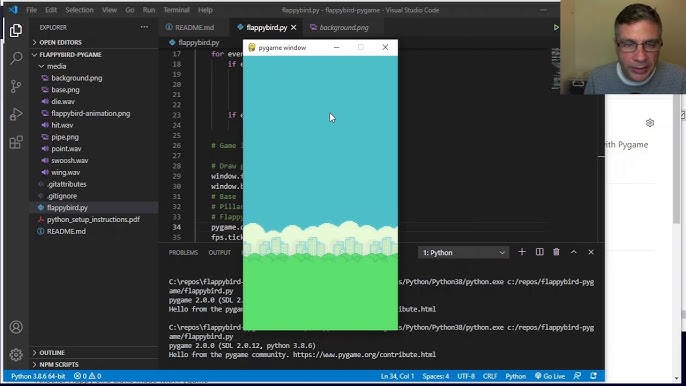
Task: Split the terminal pane
Action: point(539,252)
